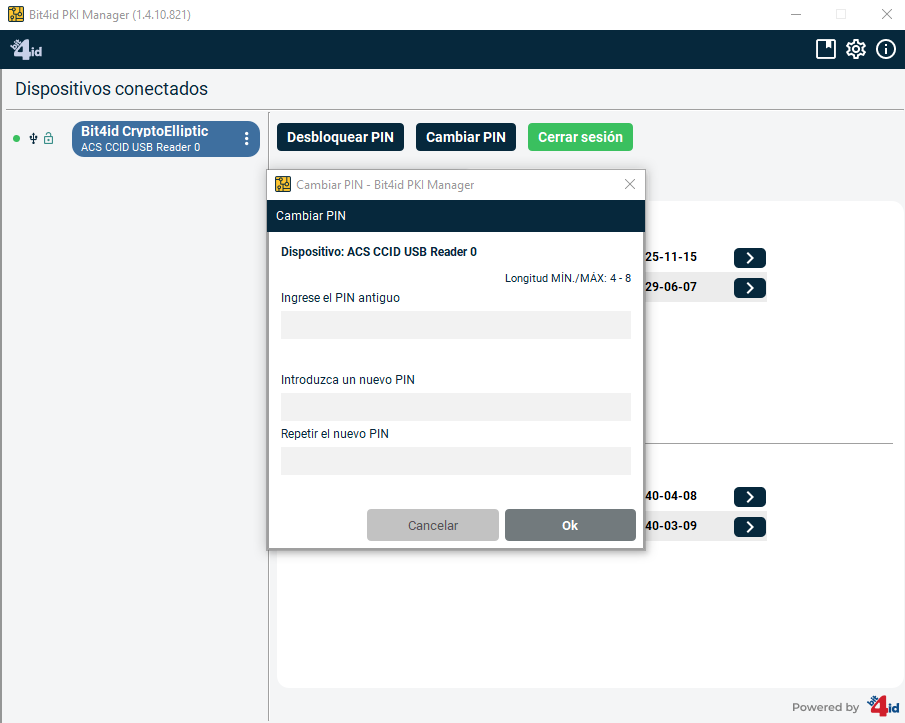
Task: Click 'Repetir el nuevo PIN' label
Action: pyautogui.click(x=335, y=434)
